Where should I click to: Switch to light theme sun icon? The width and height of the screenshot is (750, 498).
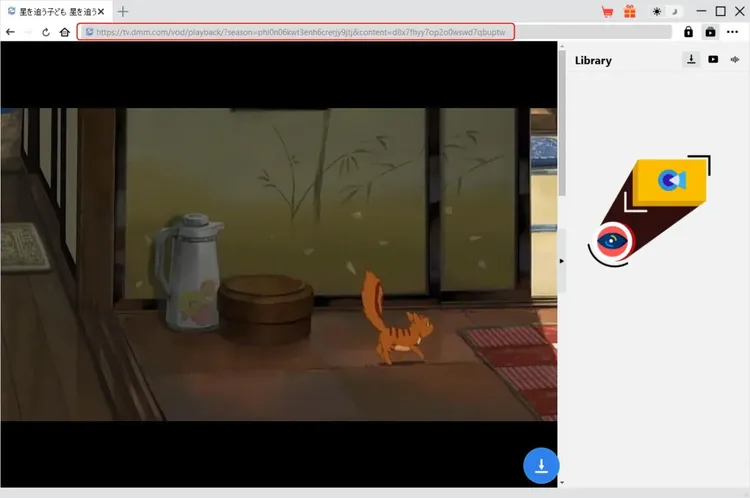tap(656, 12)
